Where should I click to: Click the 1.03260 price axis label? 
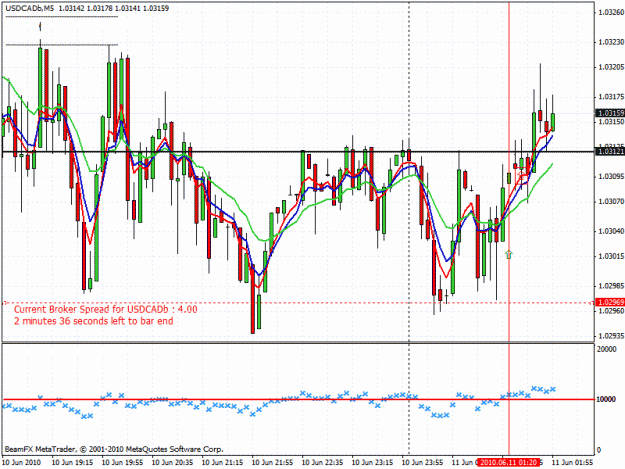[x=611, y=13]
